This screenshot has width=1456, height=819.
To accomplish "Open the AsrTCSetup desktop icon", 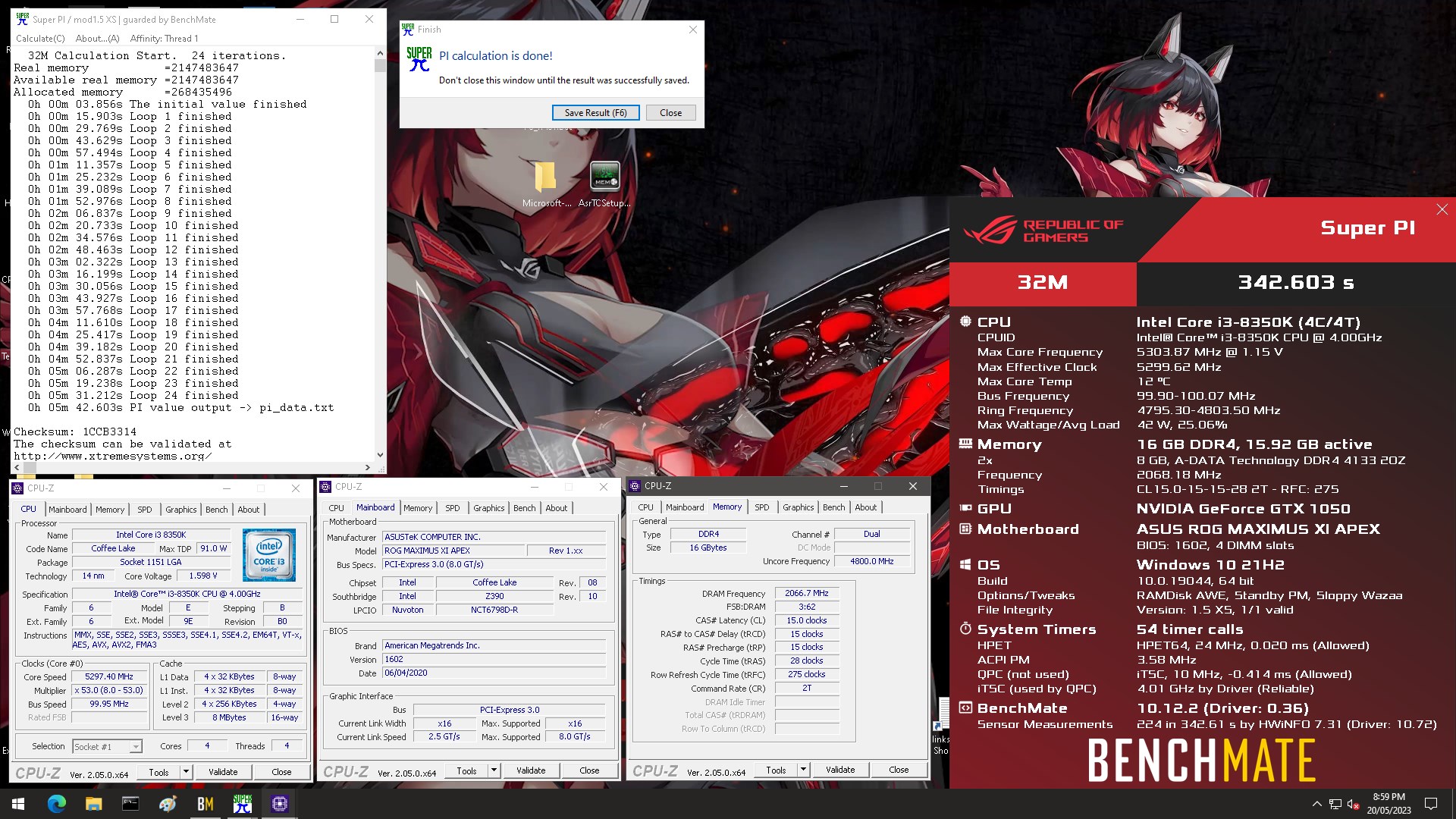I will click(x=604, y=184).
